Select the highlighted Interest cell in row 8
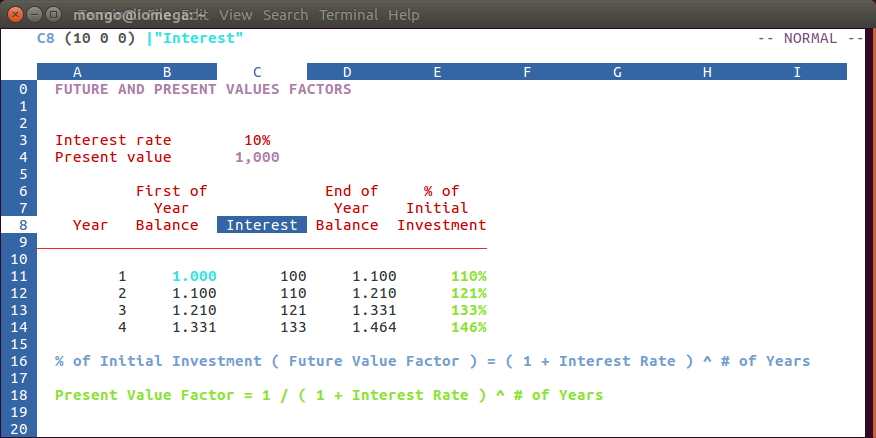This screenshot has height=438, width=876. [262, 225]
